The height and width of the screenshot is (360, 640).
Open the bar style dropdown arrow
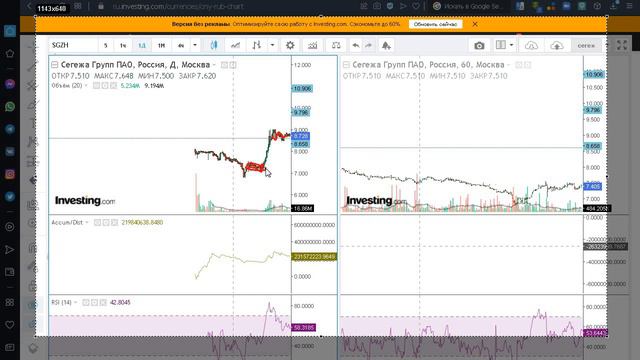[272, 45]
